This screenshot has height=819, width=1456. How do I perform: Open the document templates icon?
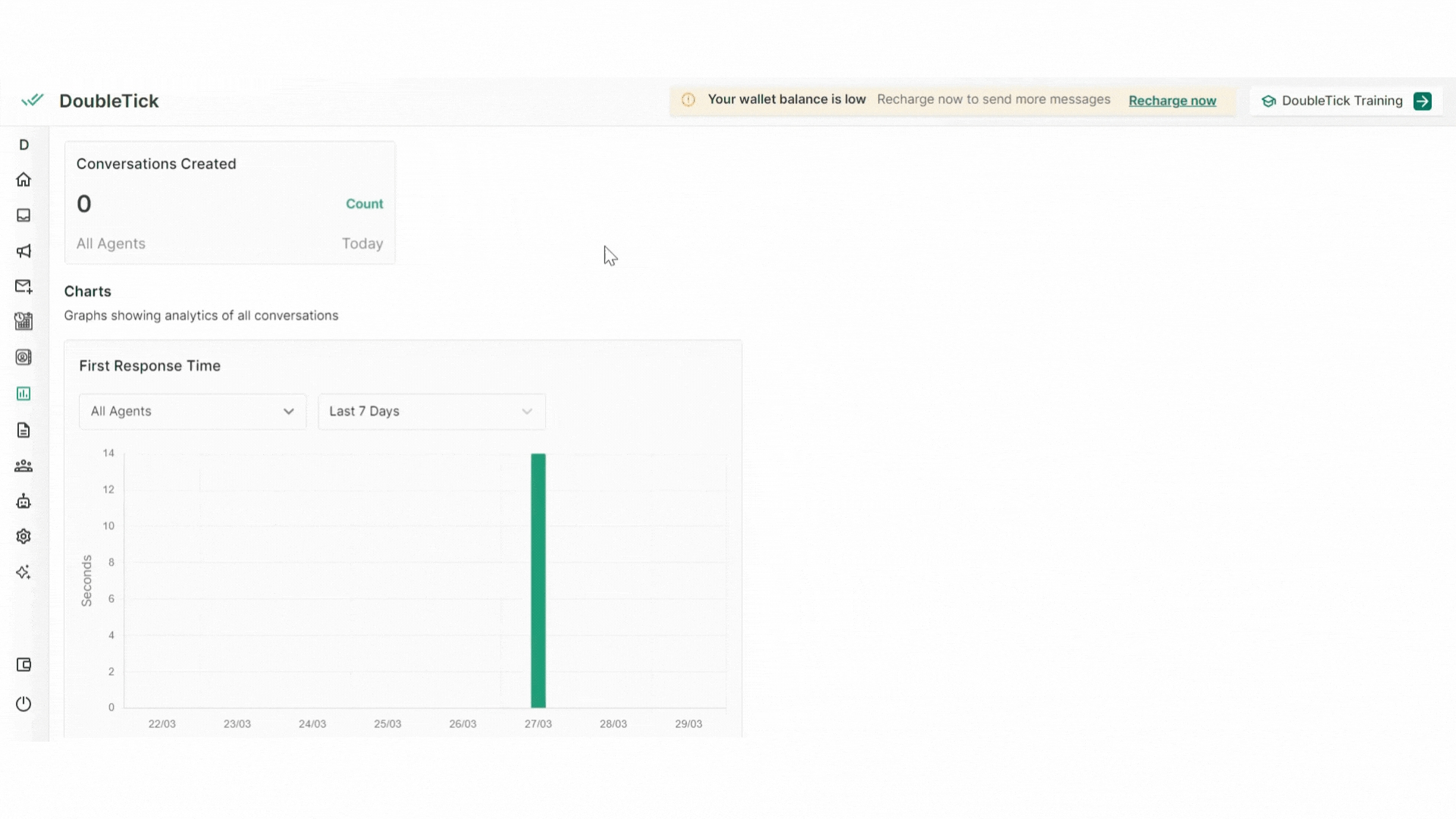pyautogui.click(x=24, y=430)
